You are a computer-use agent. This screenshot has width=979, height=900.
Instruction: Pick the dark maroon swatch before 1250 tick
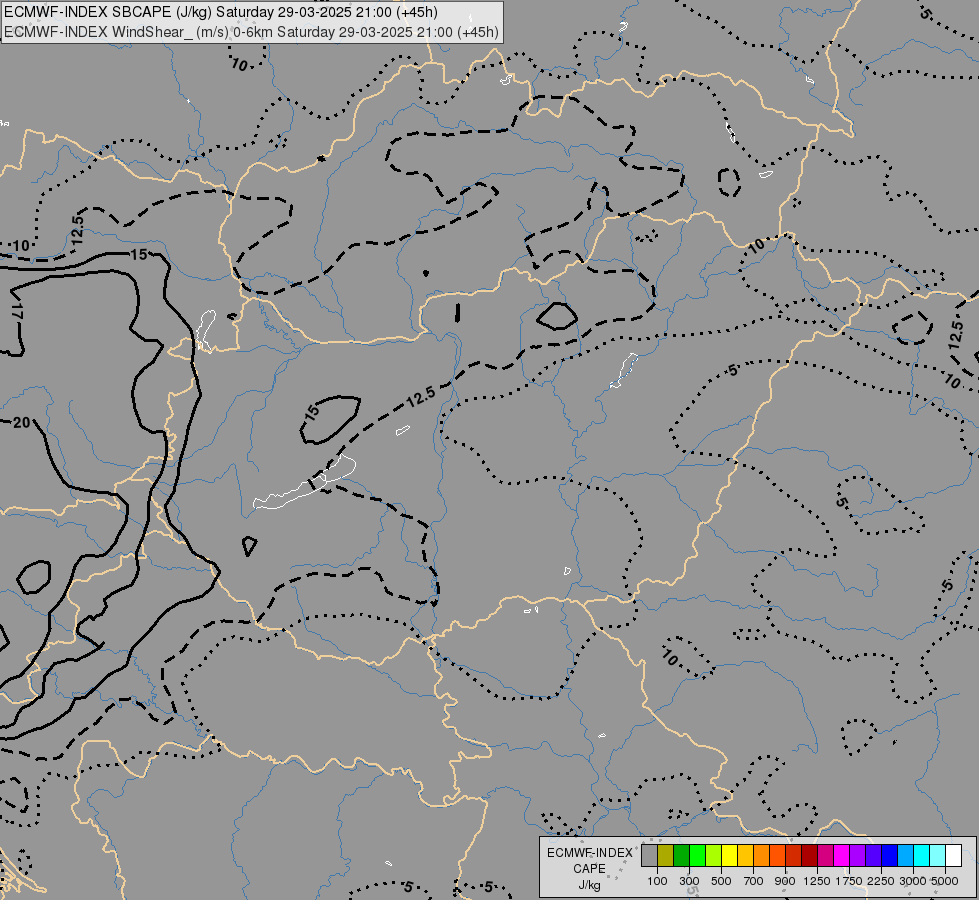click(810, 855)
